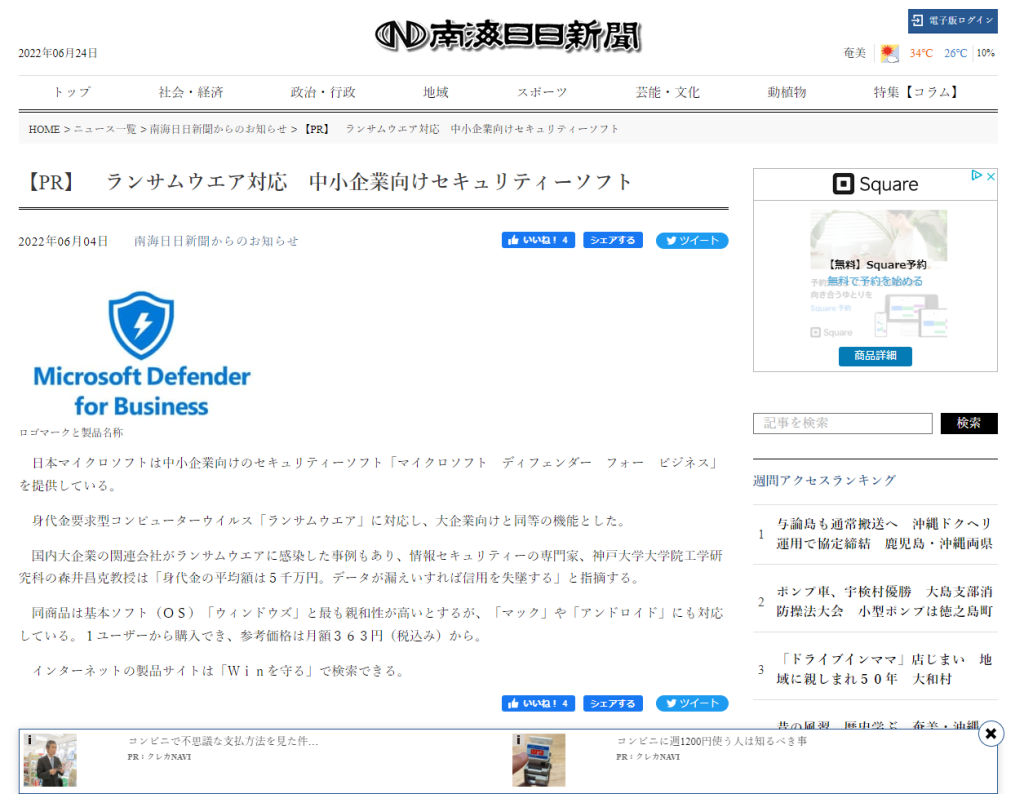The height and width of the screenshot is (794, 1024).
Task: Click the info icon on the left bottom ad
Action: 29,739
